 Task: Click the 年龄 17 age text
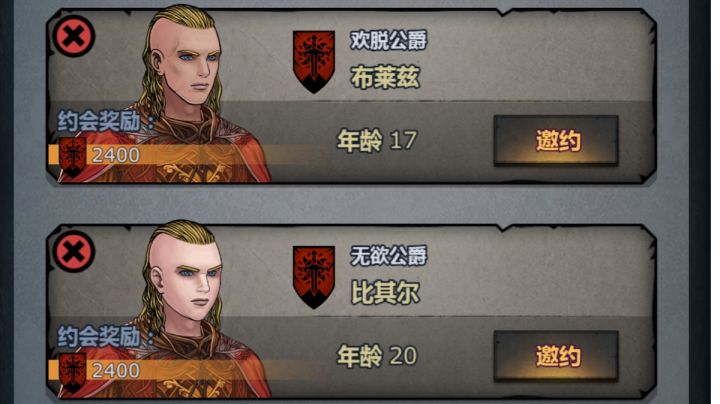click(377, 140)
